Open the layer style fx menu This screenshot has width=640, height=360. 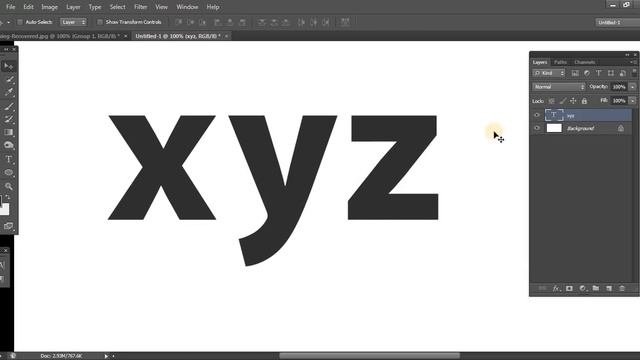pos(556,288)
